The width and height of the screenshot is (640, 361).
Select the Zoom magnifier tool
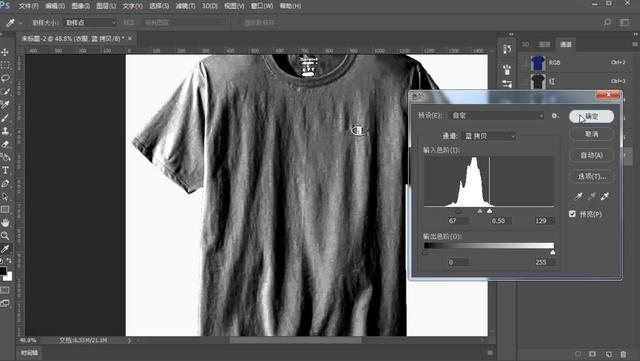(5, 236)
